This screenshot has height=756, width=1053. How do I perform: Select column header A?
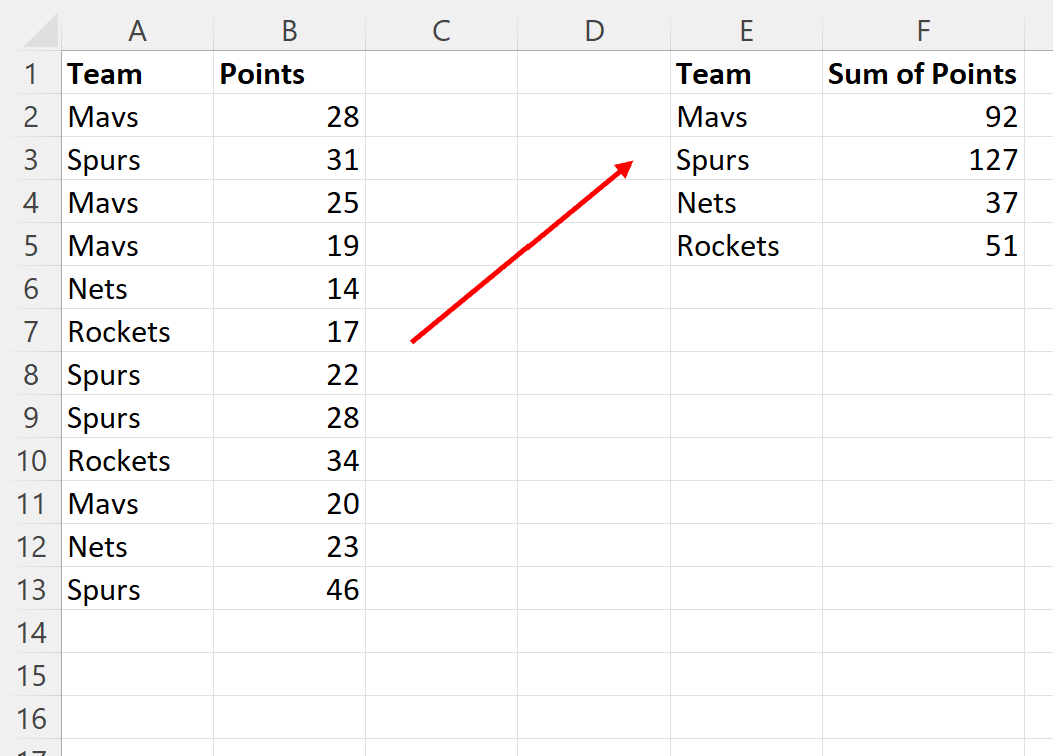(137, 31)
